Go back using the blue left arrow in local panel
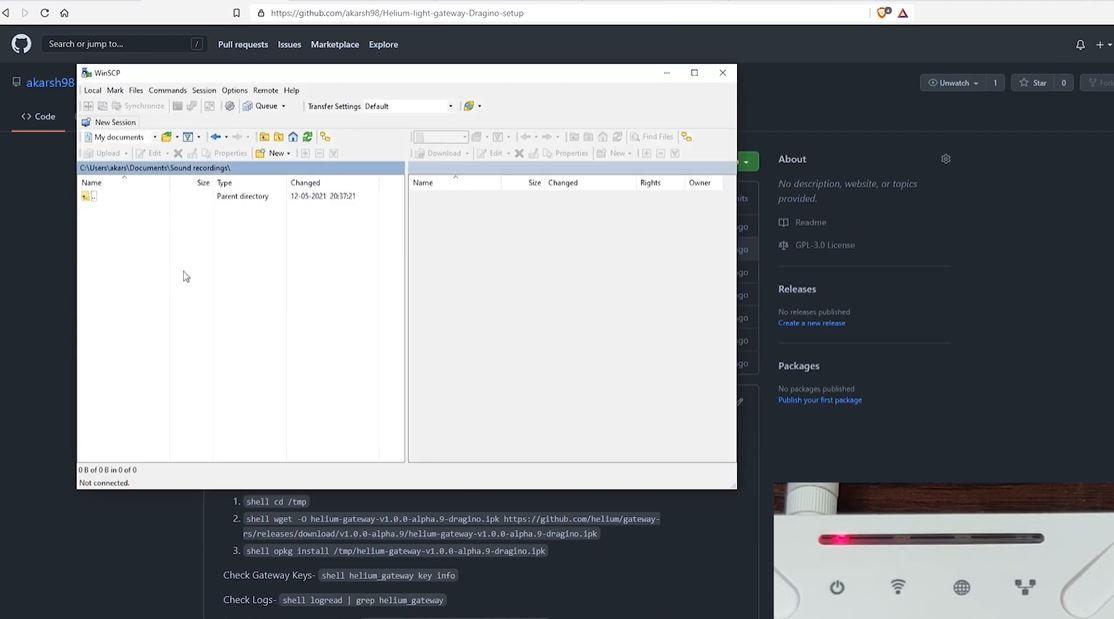This screenshot has height=619, width=1114. point(215,137)
